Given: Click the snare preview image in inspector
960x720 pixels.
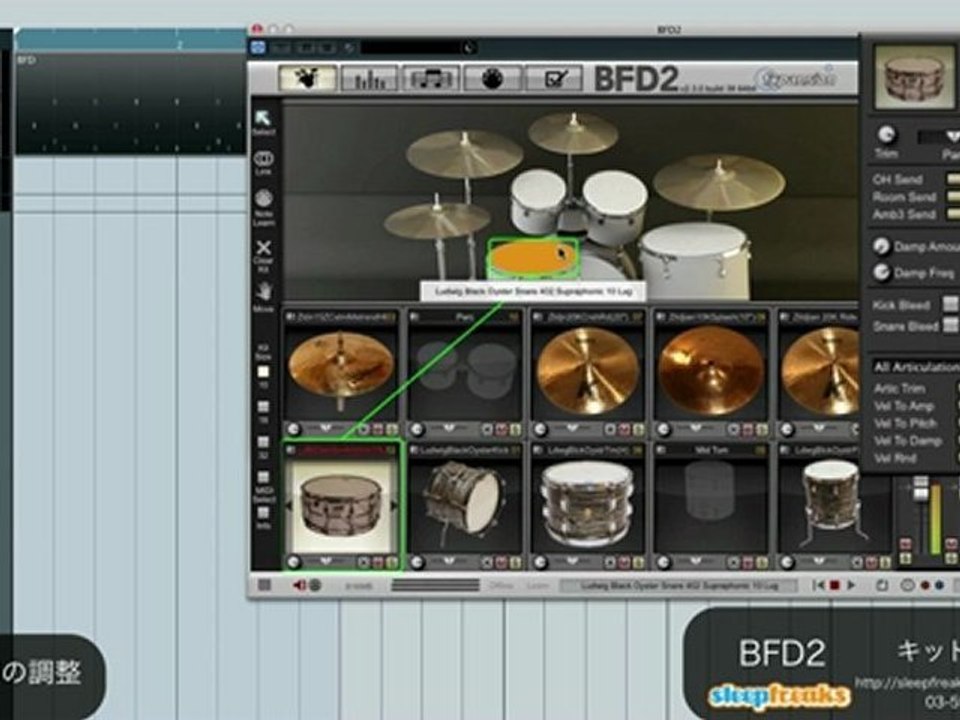Looking at the screenshot, I should (x=914, y=78).
